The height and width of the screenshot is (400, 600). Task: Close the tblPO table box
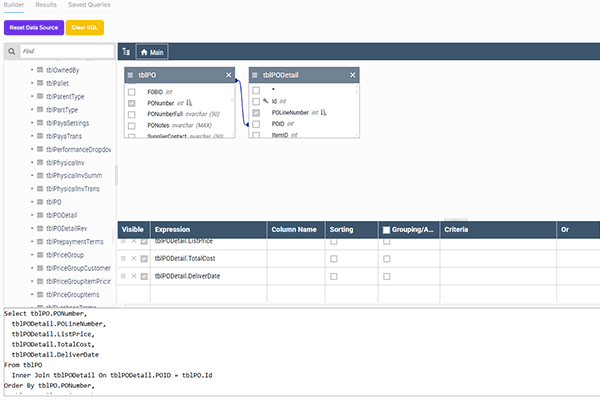pyautogui.click(x=229, y=75)
